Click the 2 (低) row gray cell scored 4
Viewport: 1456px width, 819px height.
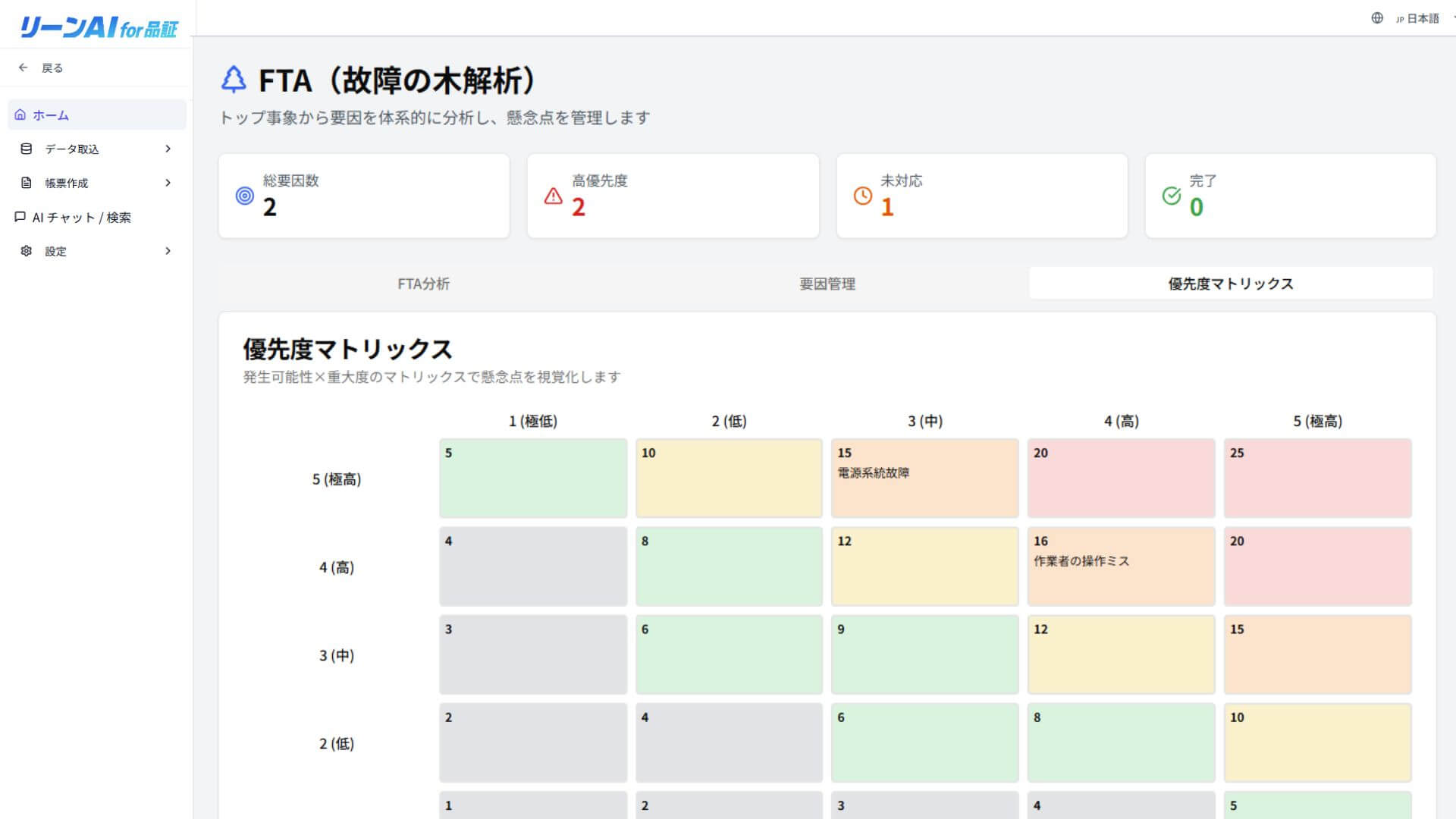click(729, 742)
